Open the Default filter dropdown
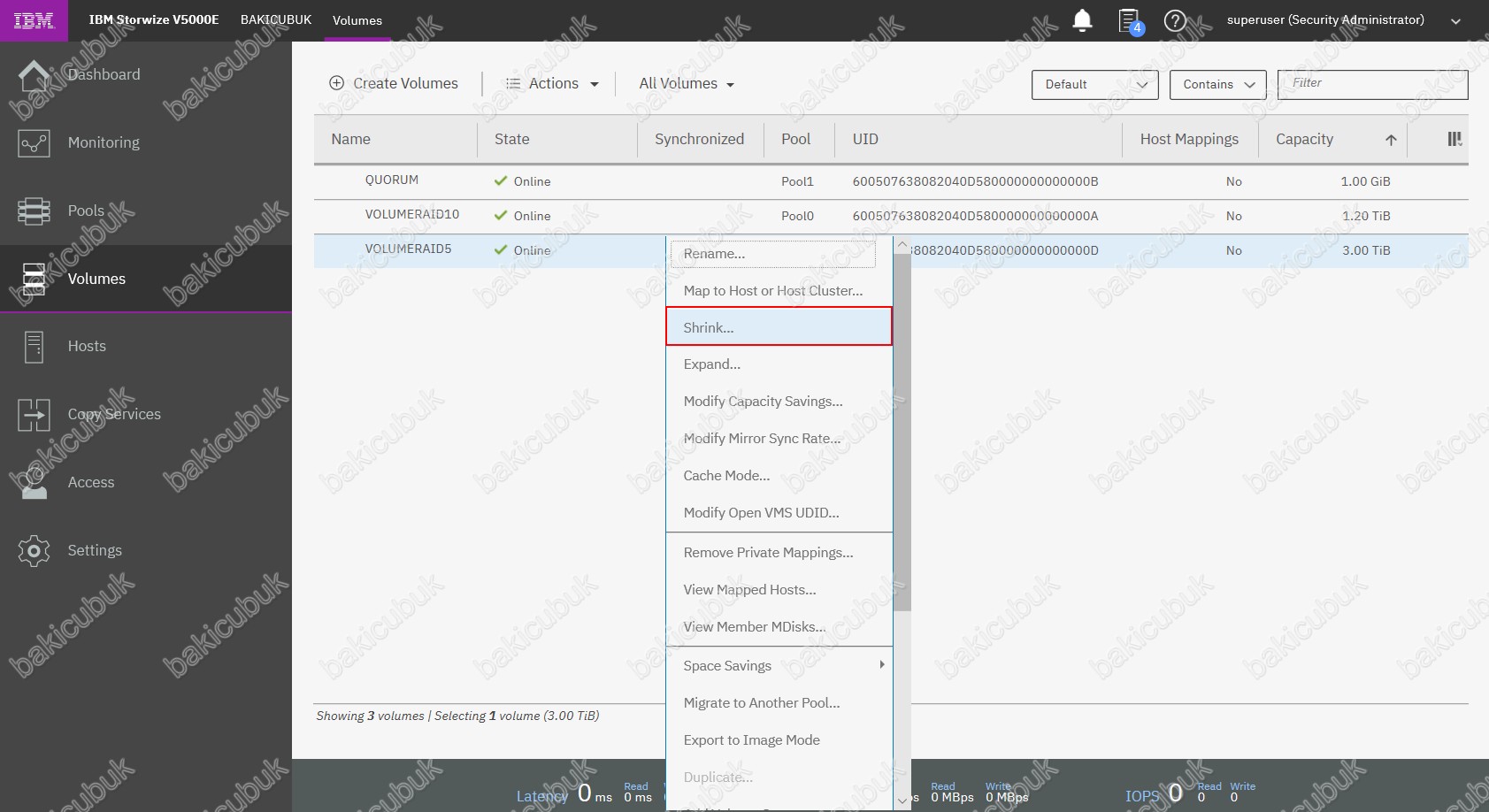The height and width of the screenshot is (812, 1489). pyautogui.click(x=1095, y=85)
